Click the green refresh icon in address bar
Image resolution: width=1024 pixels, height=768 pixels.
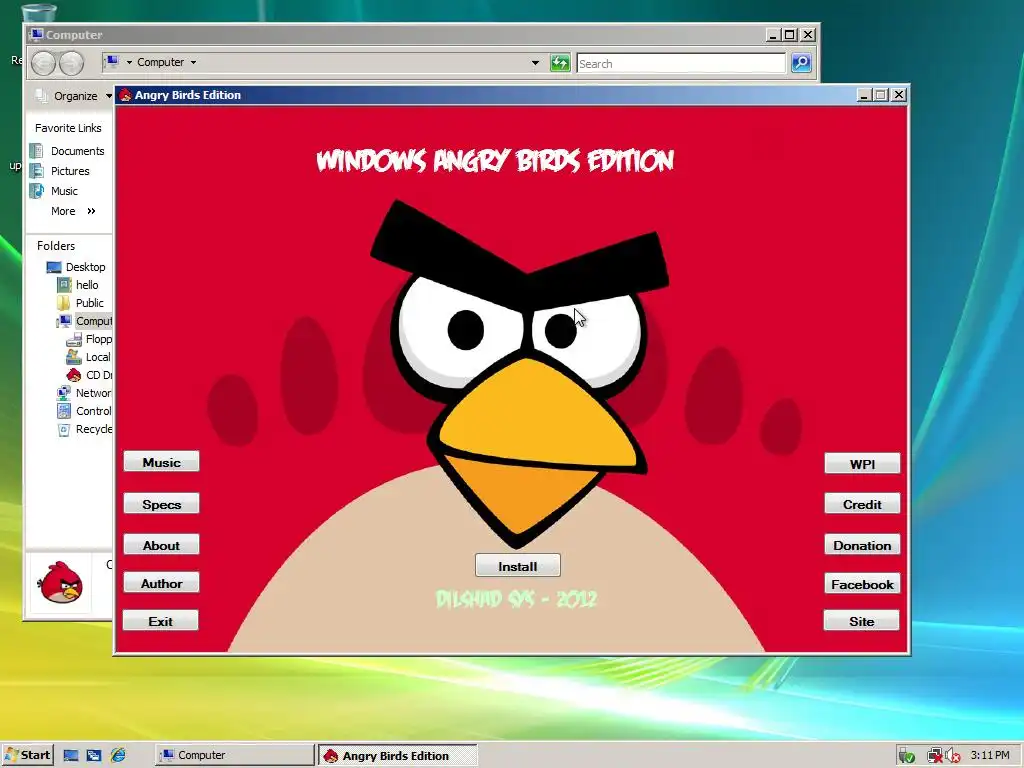coord(560,63)
